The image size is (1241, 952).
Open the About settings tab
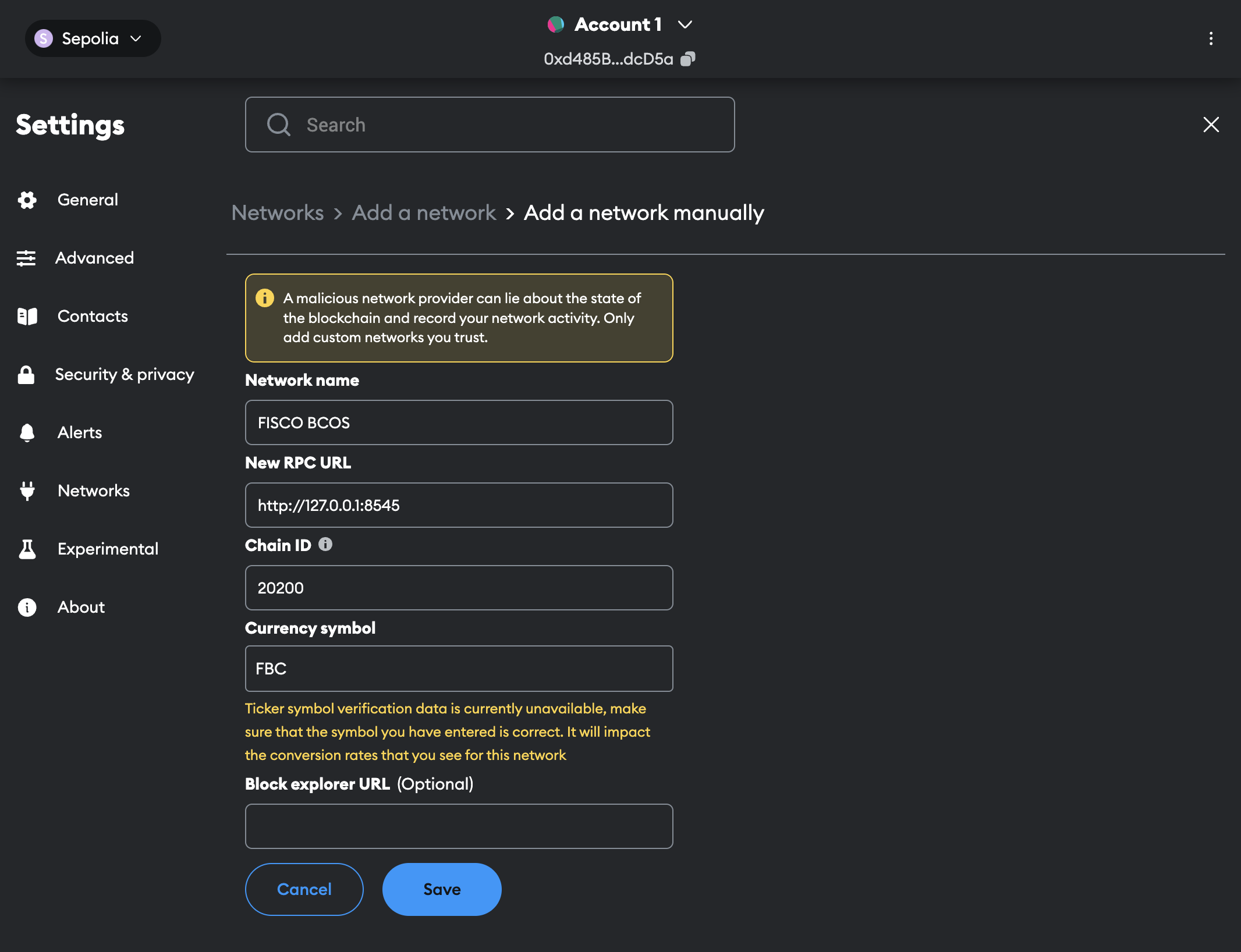tap(81, 607)
